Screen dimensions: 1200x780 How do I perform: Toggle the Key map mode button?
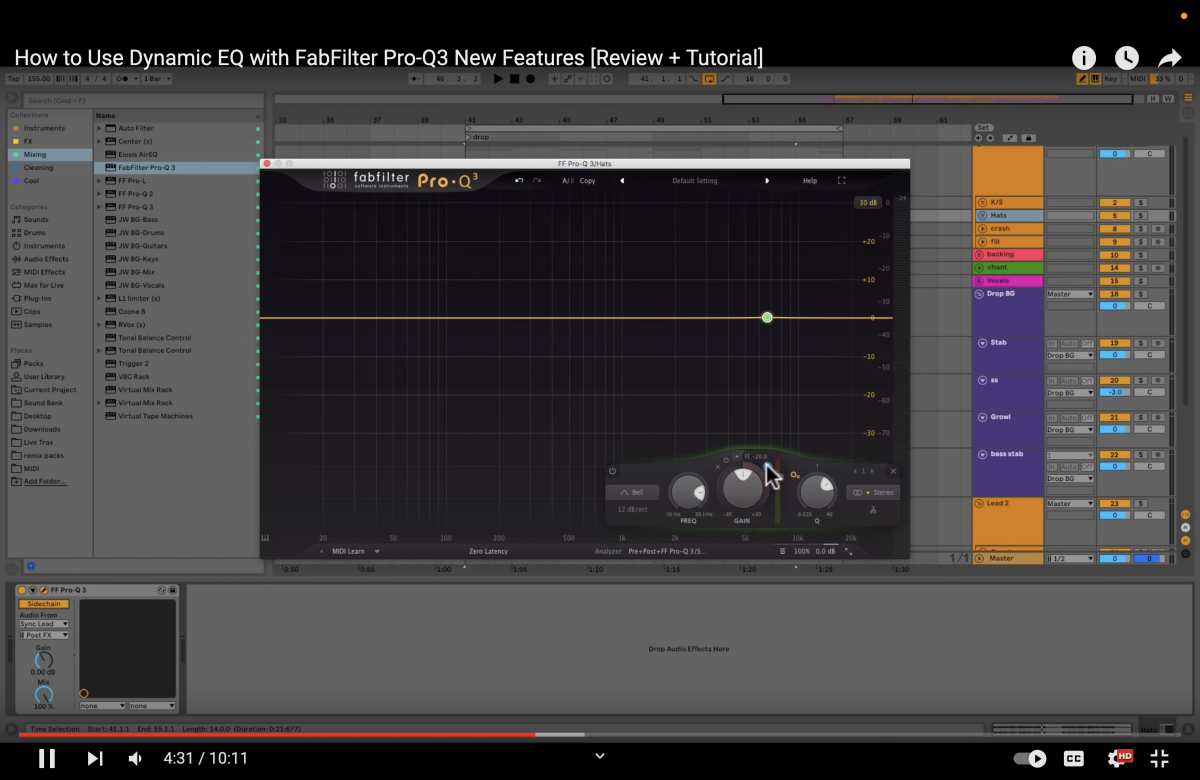(x=1113, y=79)
